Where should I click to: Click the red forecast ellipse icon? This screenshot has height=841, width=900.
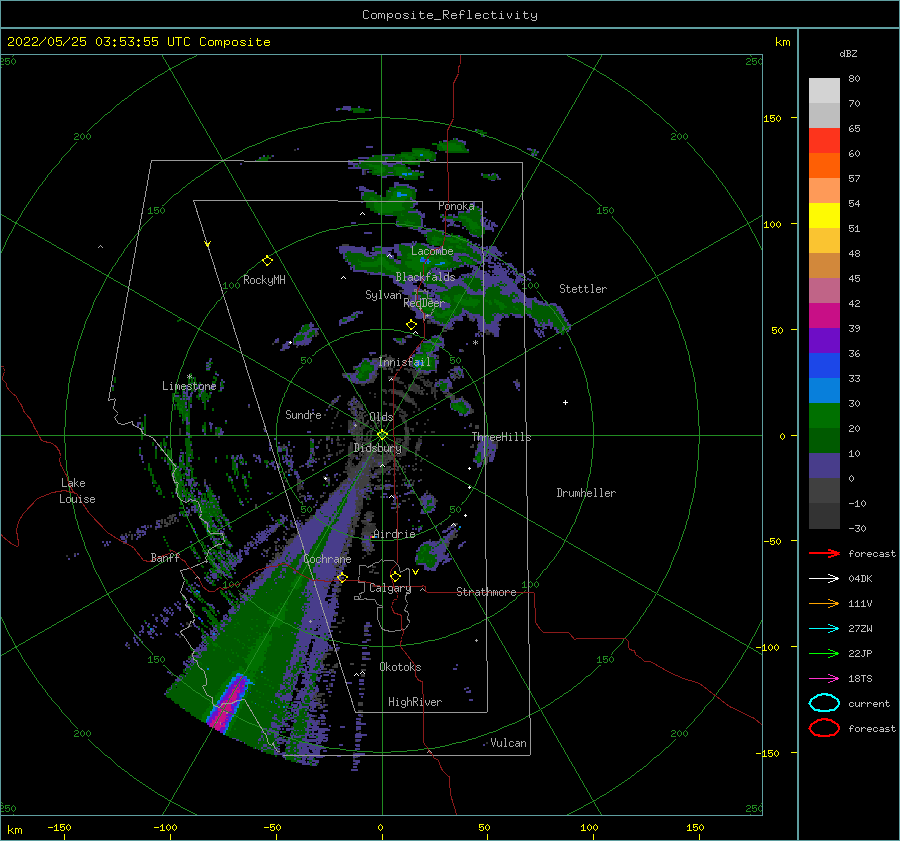coord(824,728)
